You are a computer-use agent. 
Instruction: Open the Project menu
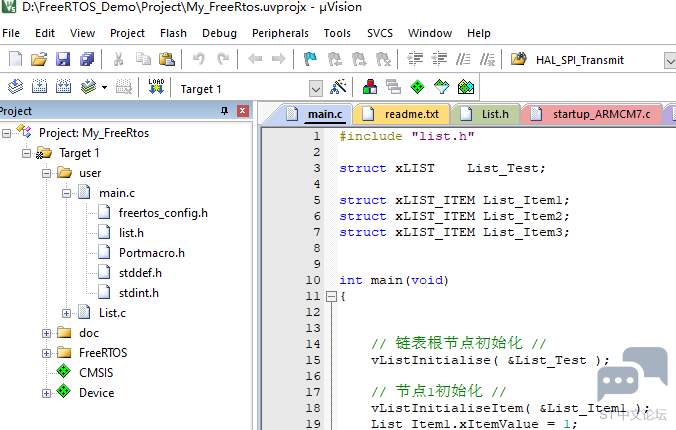pyautogui.click(x=127, y=33)
